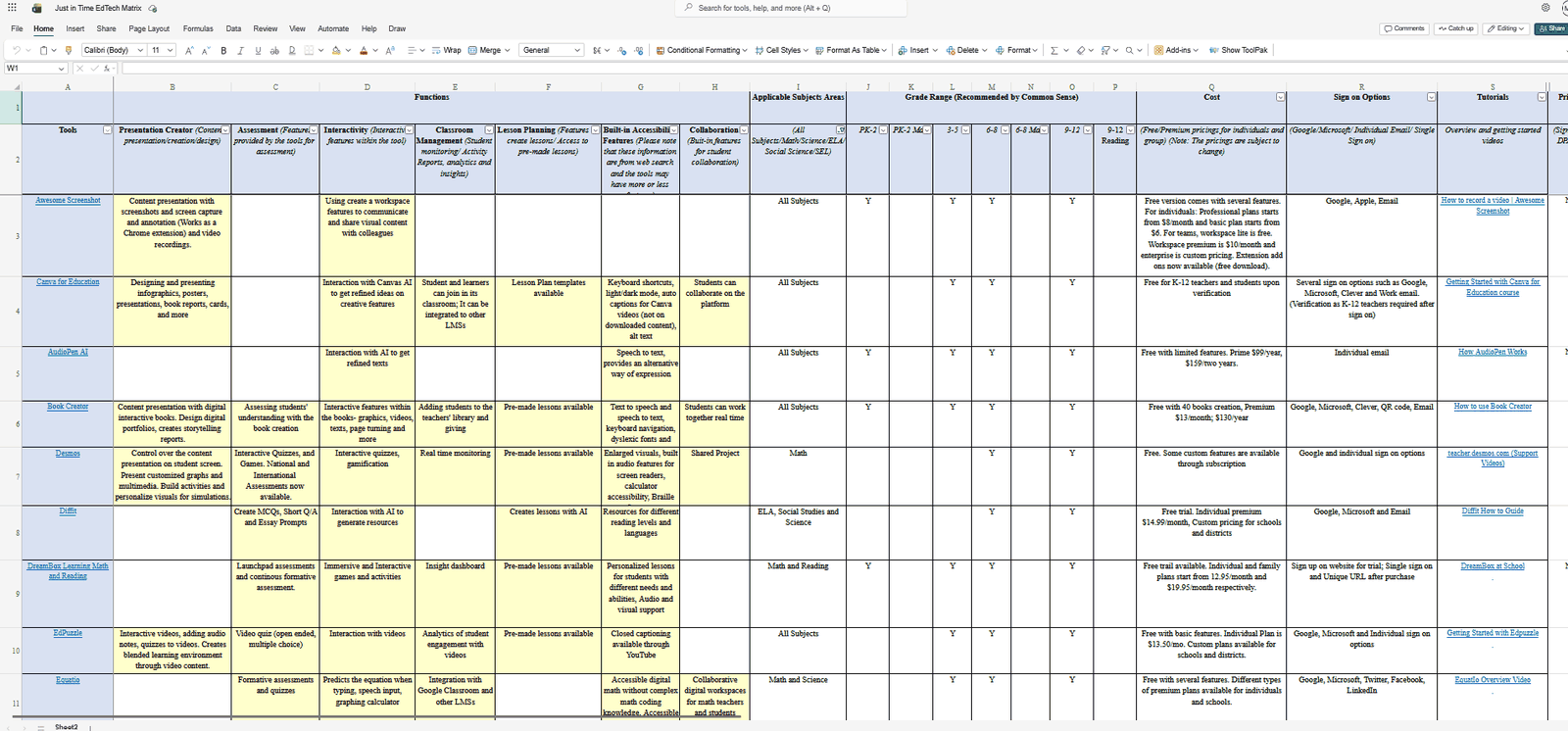Click the Clear eraser icon
The width and height of the screenshot is (1568, 731).
(1080, 50)
